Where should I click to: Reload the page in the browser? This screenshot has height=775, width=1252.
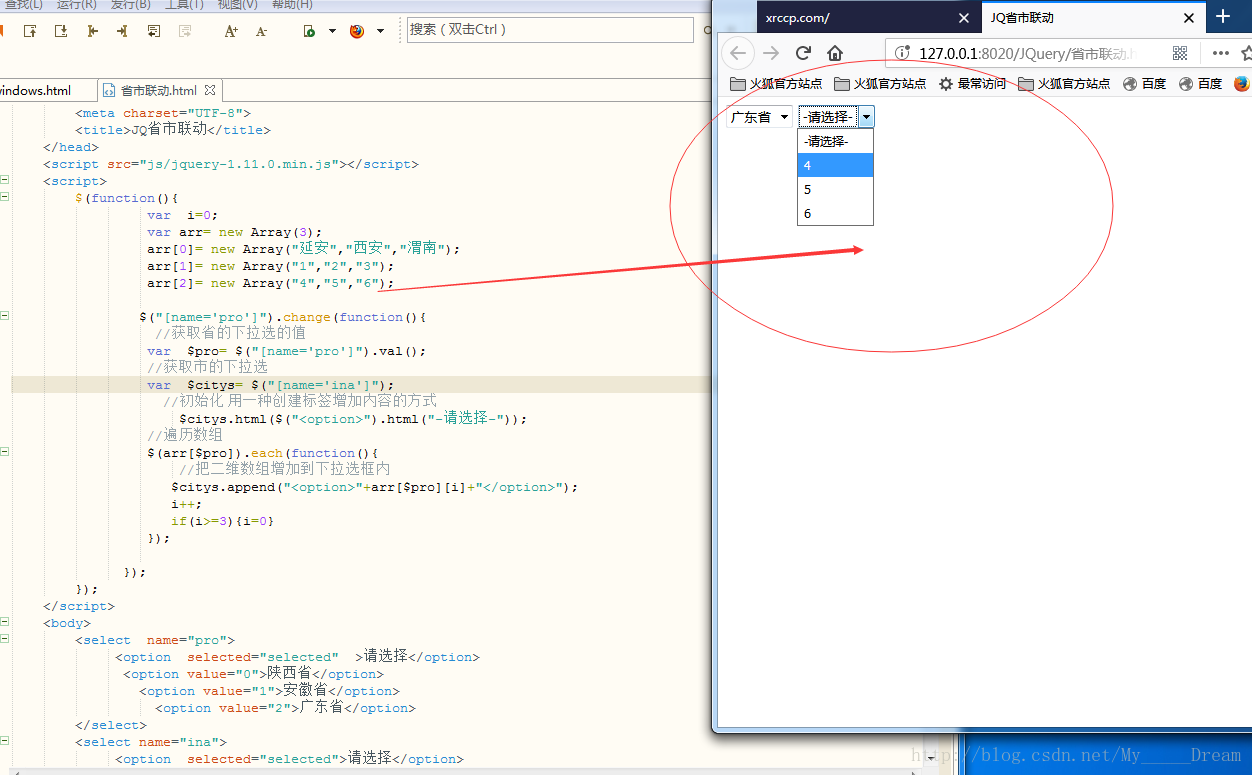[803, 53]
